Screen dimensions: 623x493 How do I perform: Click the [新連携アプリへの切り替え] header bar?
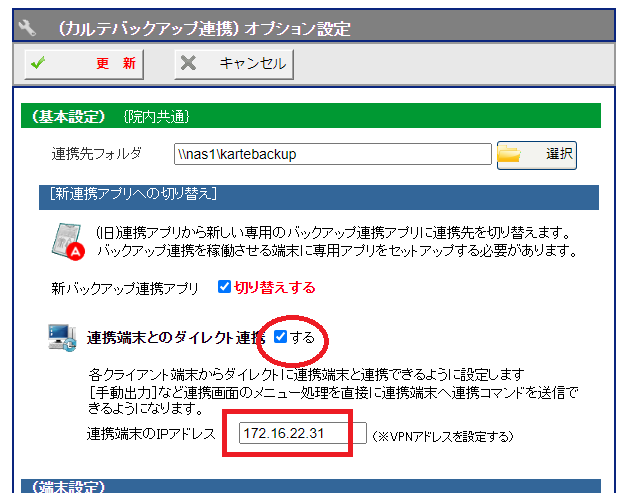[x=319, y=197]
